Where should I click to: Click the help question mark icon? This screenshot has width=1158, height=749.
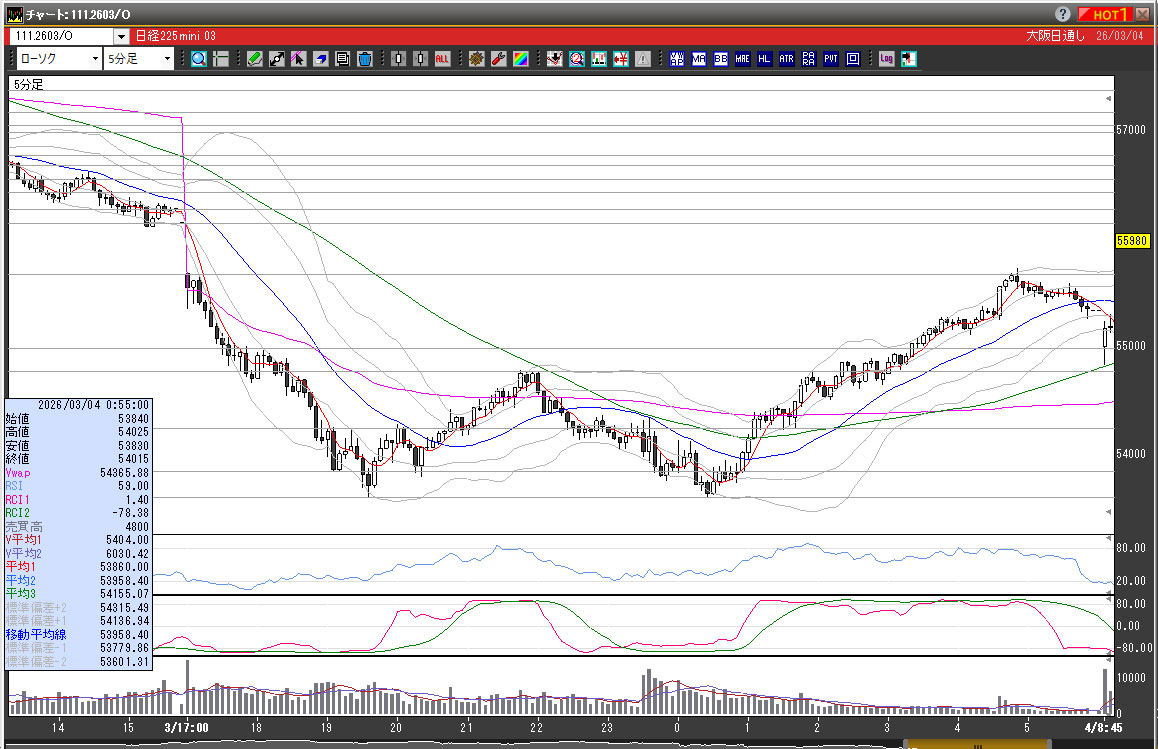[1062, 14]
